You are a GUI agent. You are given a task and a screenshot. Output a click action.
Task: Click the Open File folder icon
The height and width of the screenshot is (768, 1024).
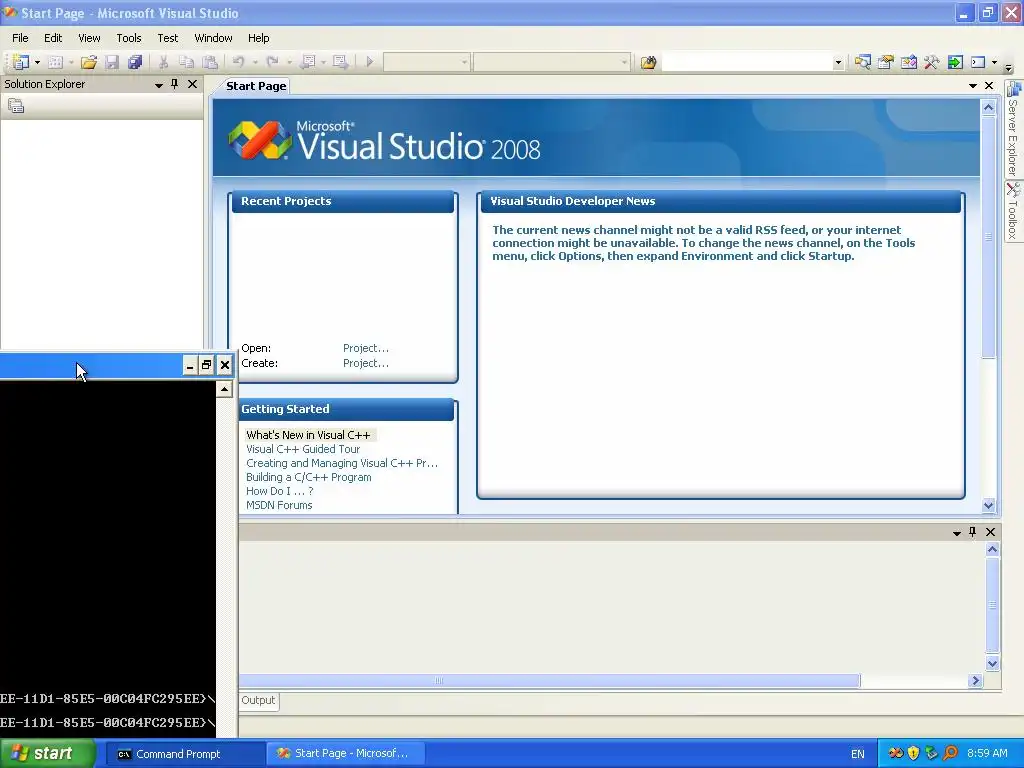pos(89,62)
